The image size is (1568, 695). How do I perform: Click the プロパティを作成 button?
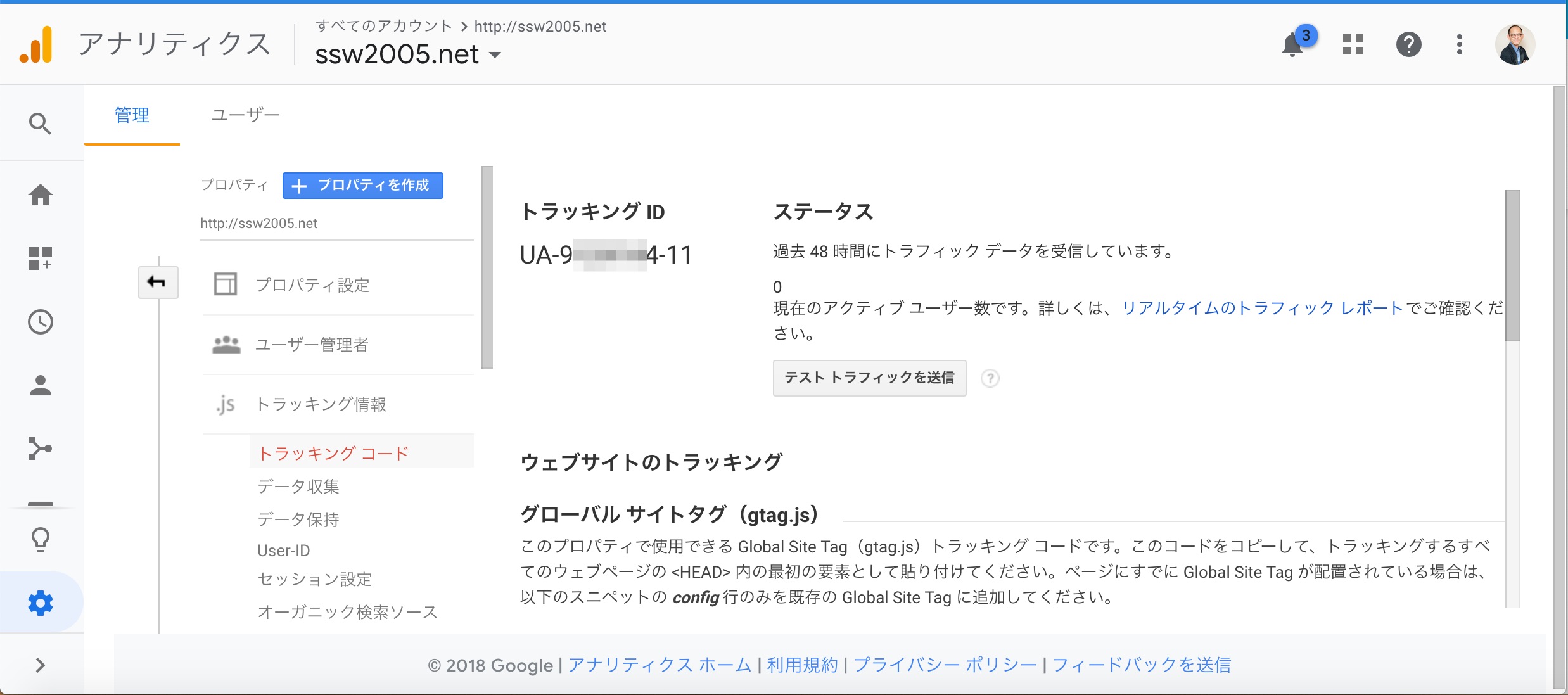(x=362, y=185)
